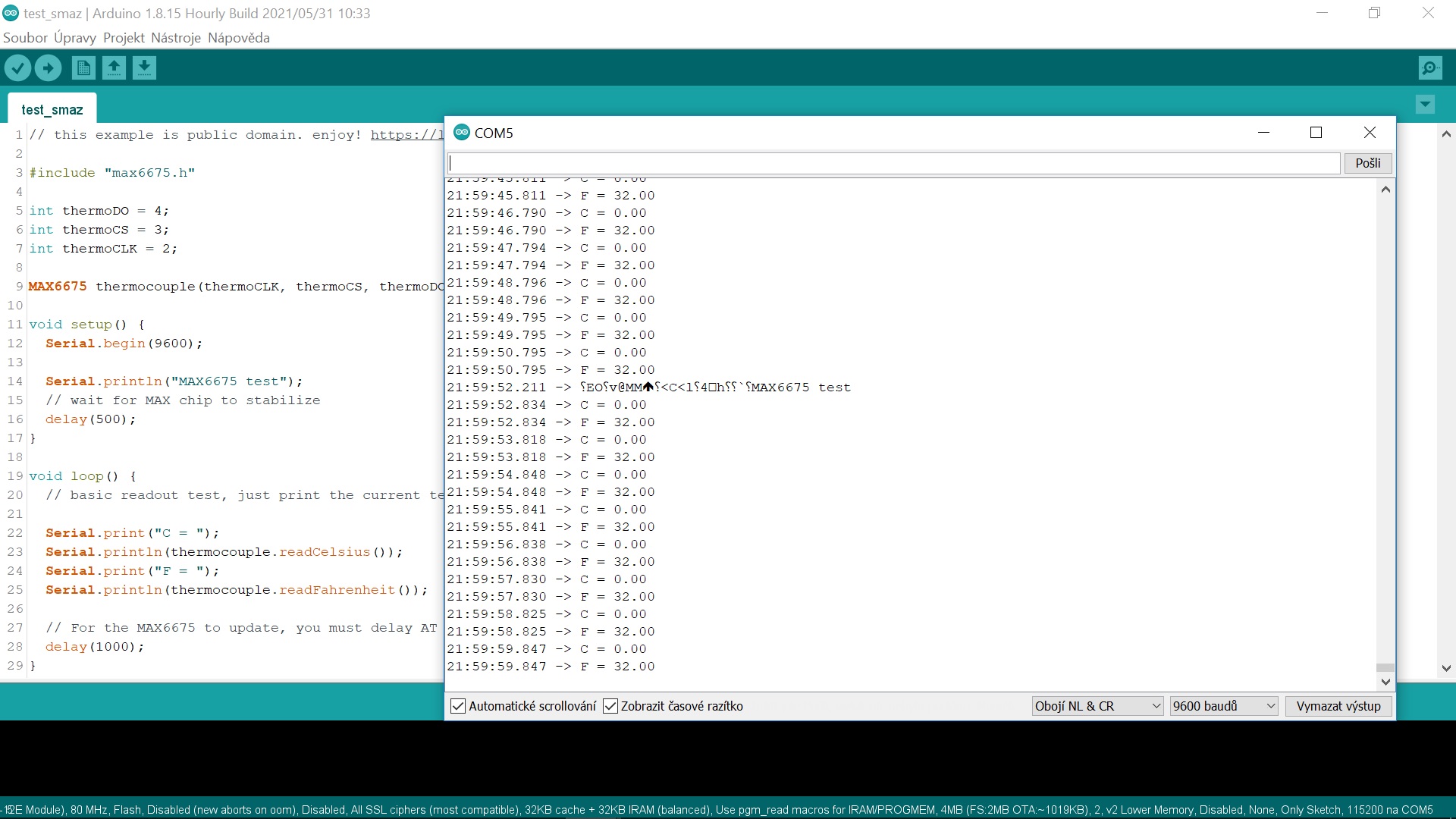Image resolution: width=1456 pixels, height=819 pixels.
Task: Click serial monitor scrollbar down arrow
Action: click(x=1385, y=682)
